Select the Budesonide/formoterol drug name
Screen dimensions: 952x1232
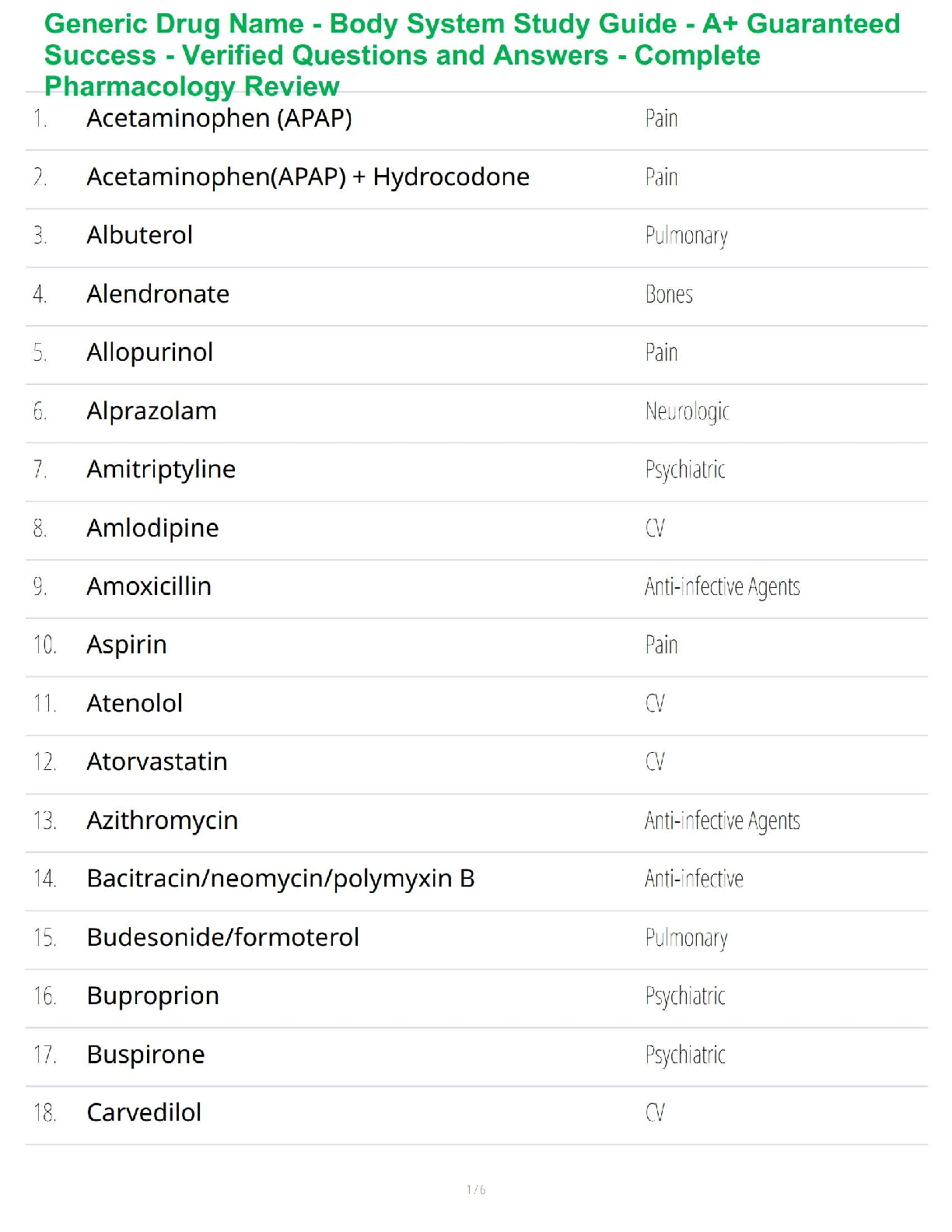tap(223, 937)
